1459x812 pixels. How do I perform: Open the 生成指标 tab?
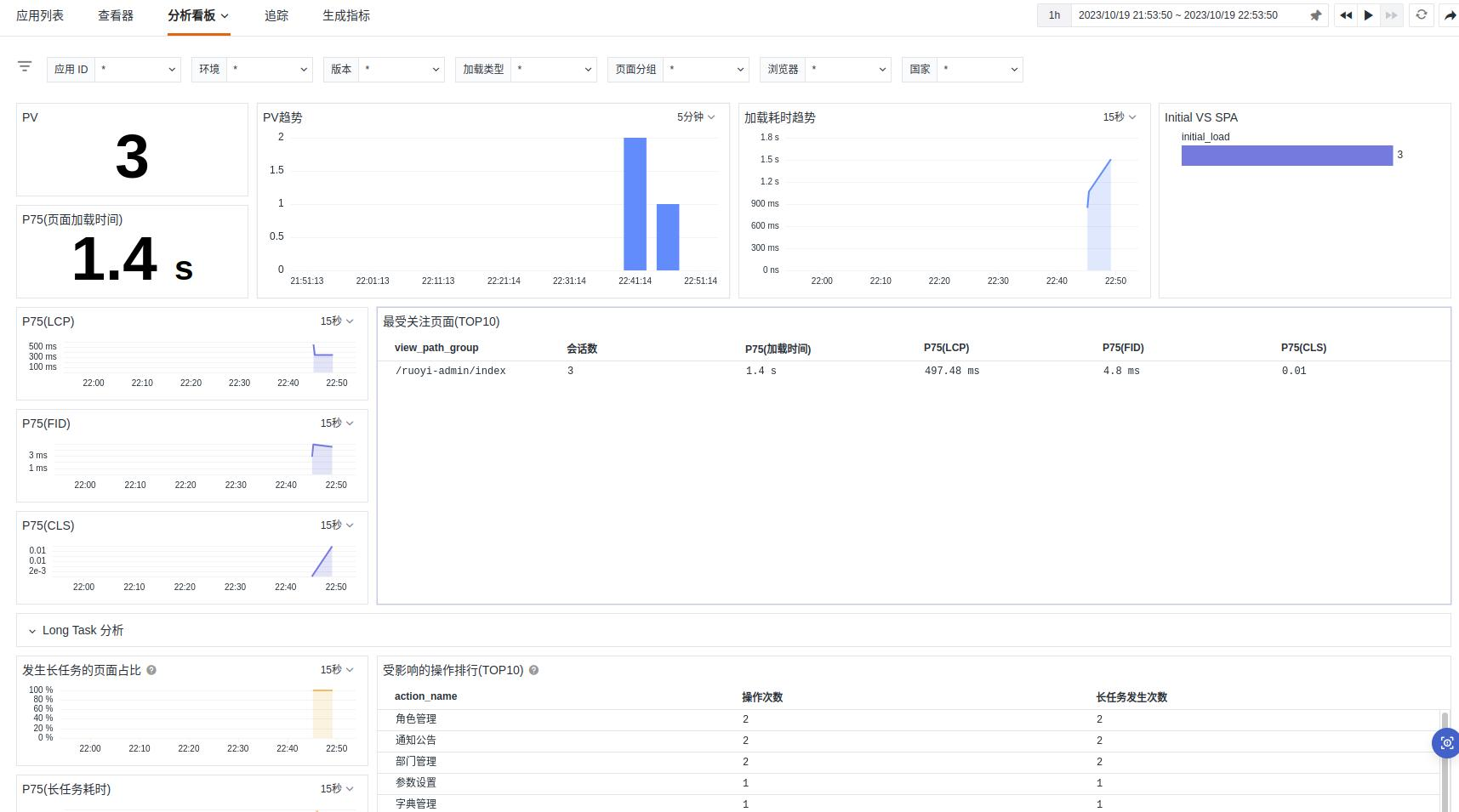coord(346,15)
